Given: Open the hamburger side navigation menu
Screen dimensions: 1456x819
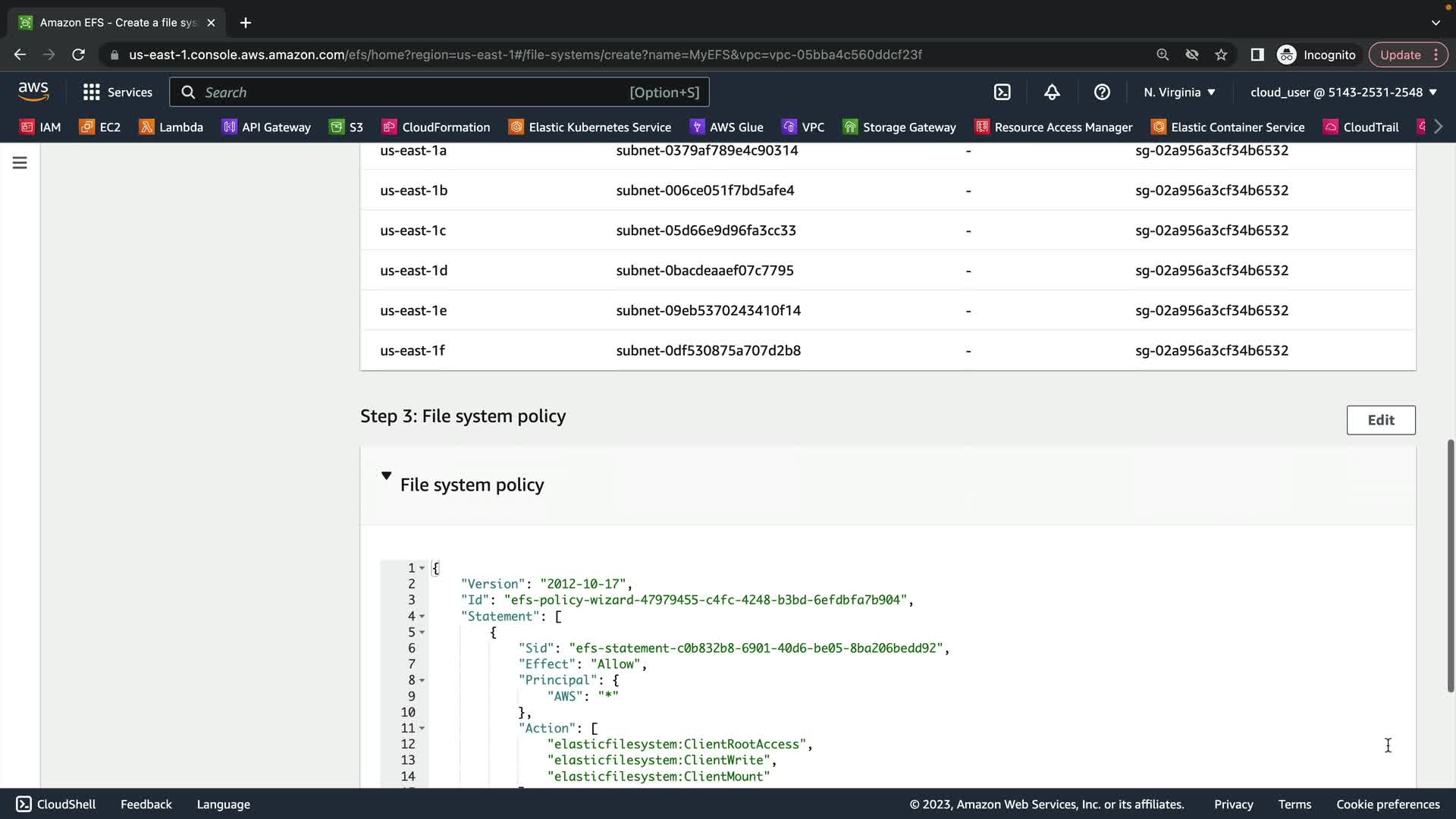Looking at the screenshot, I should [20, 163].
